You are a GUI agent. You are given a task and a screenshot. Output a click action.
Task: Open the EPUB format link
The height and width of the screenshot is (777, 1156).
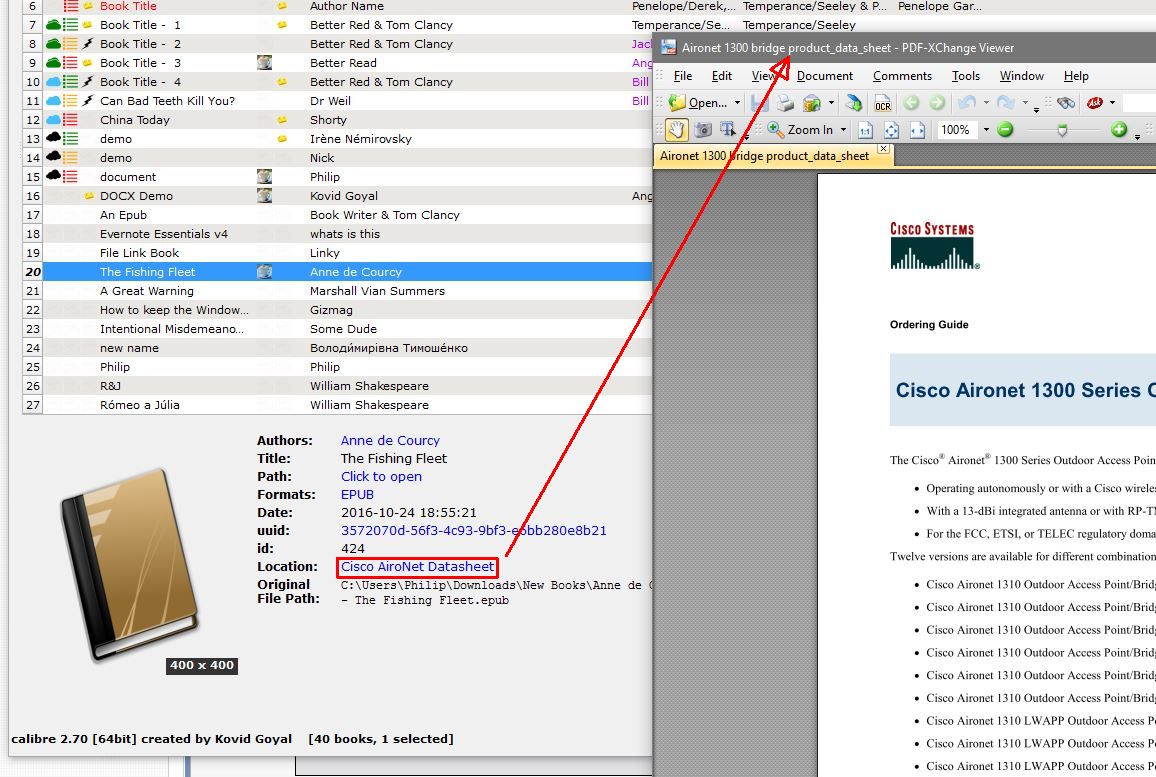click(357, 495)
